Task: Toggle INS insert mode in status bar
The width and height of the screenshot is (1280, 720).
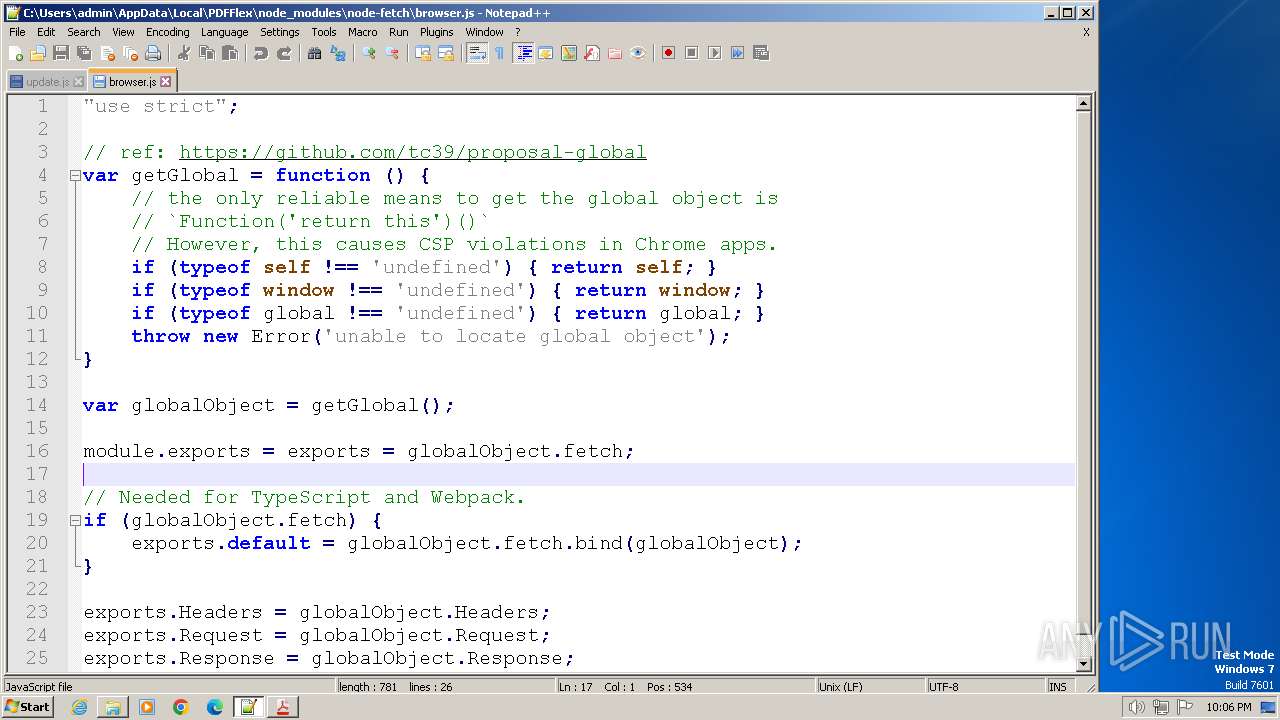Action: tap(1058, 687)
